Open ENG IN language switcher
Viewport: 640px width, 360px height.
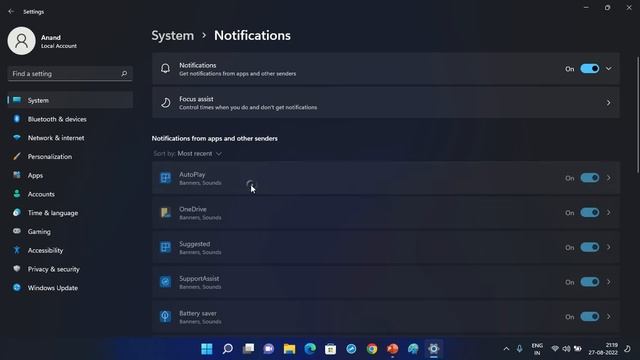tap(537, 349)
